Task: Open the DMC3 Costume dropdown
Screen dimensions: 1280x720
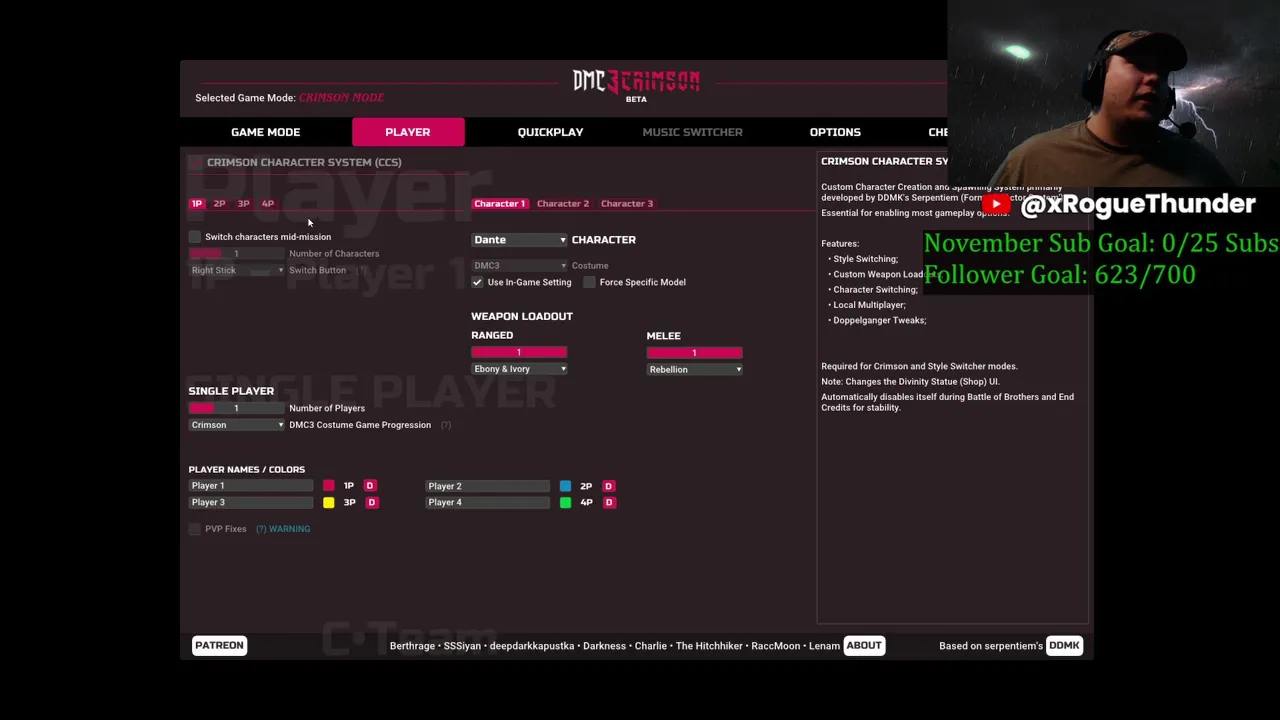Action: (x=519, y=266)
